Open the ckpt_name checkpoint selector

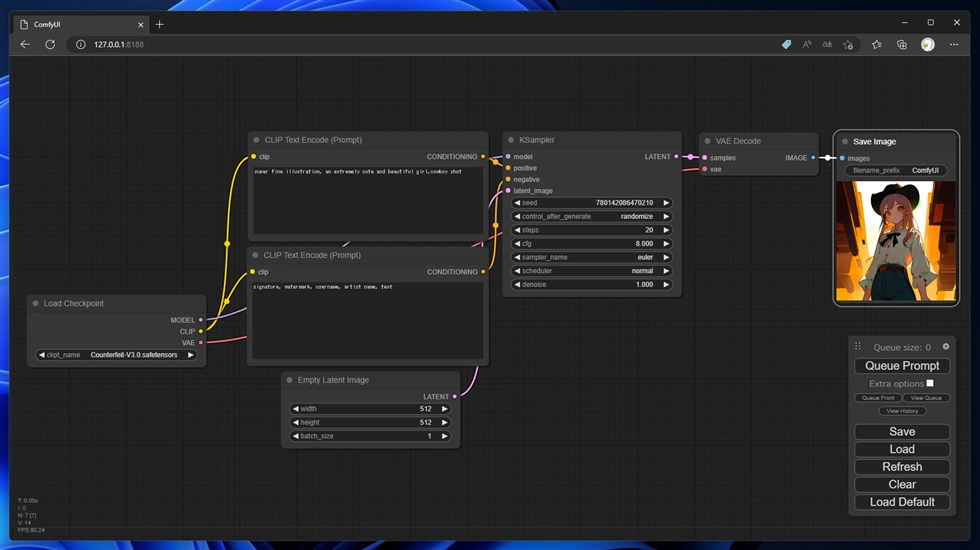(116, 355)
